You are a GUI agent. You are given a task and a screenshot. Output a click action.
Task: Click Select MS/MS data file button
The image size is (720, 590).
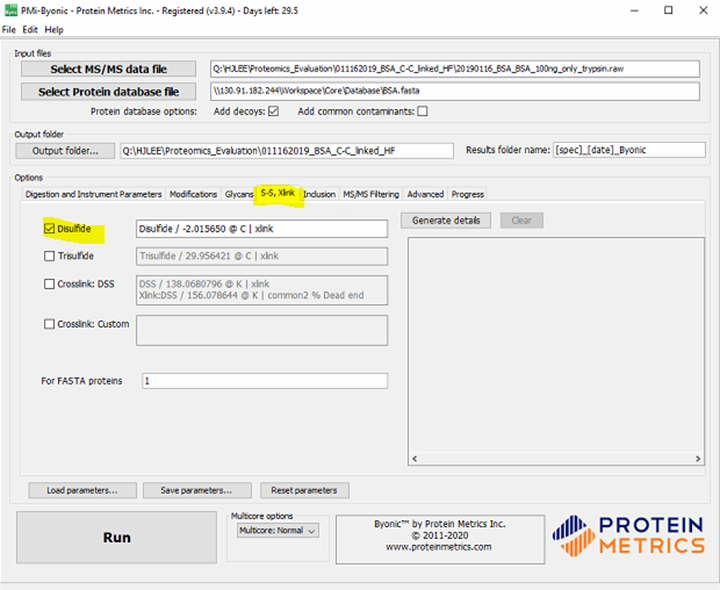pos(108,69)
